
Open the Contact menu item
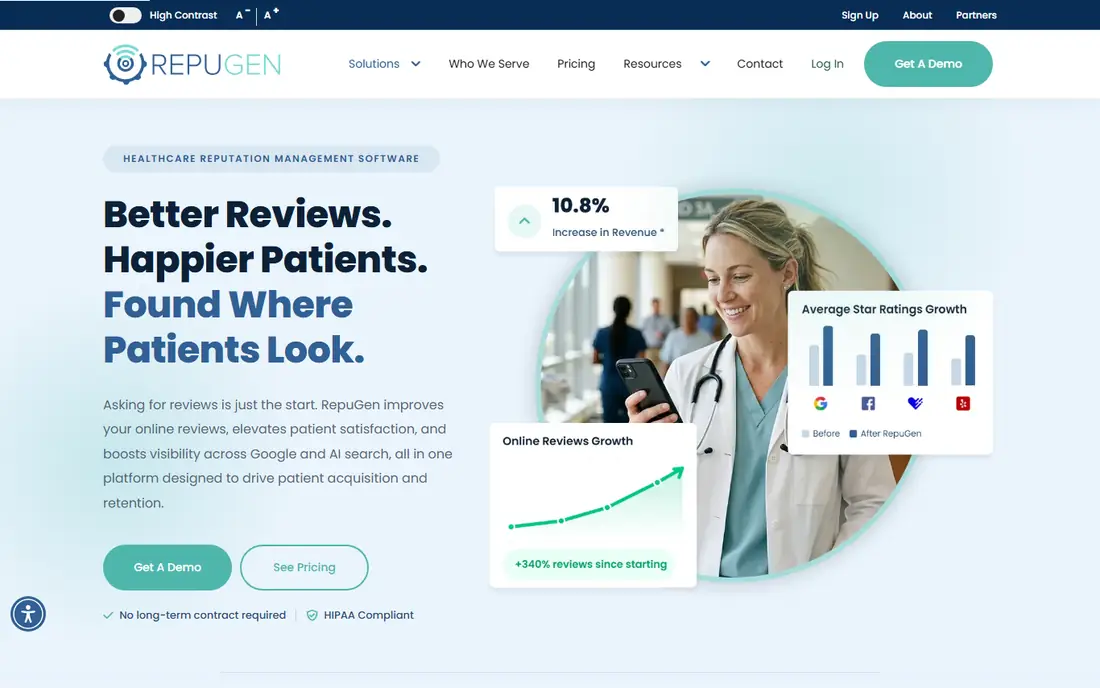click(760, 64)
